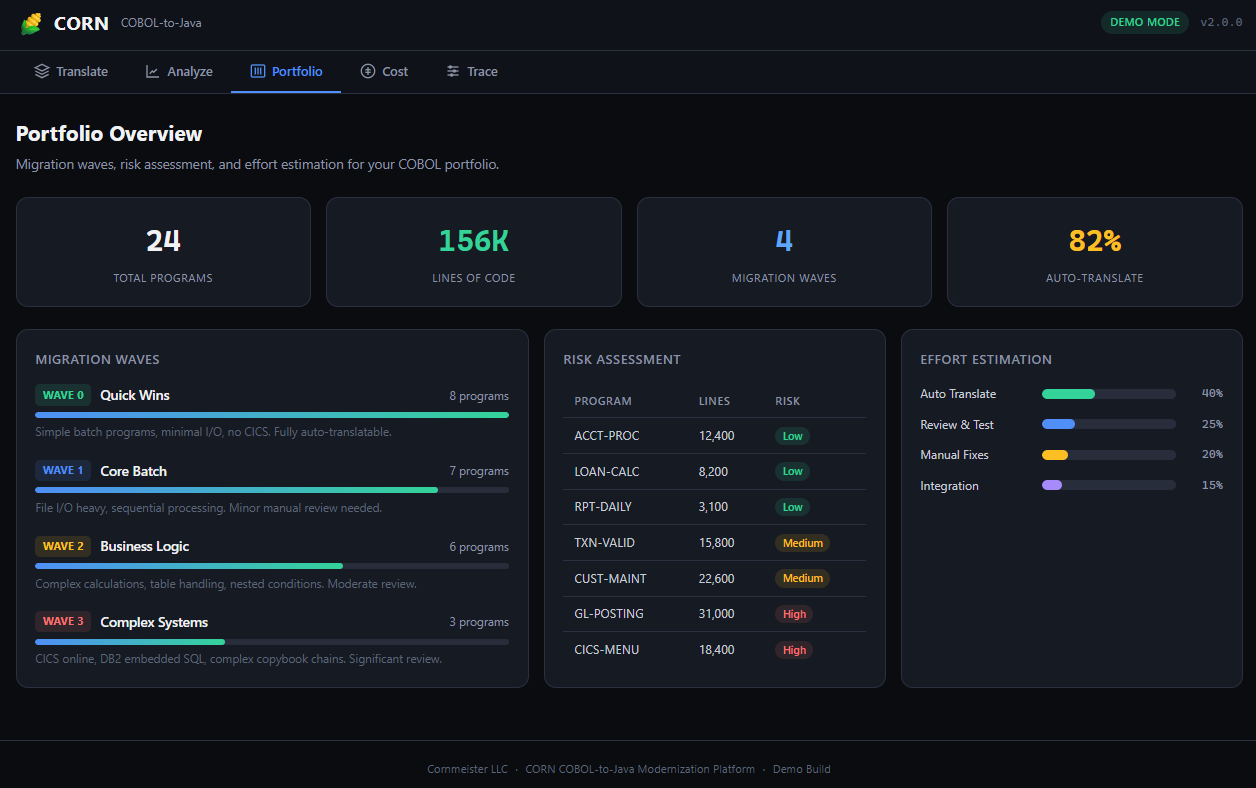
Task: Click the Portfolio columns icon
Action: pos(258,71)
